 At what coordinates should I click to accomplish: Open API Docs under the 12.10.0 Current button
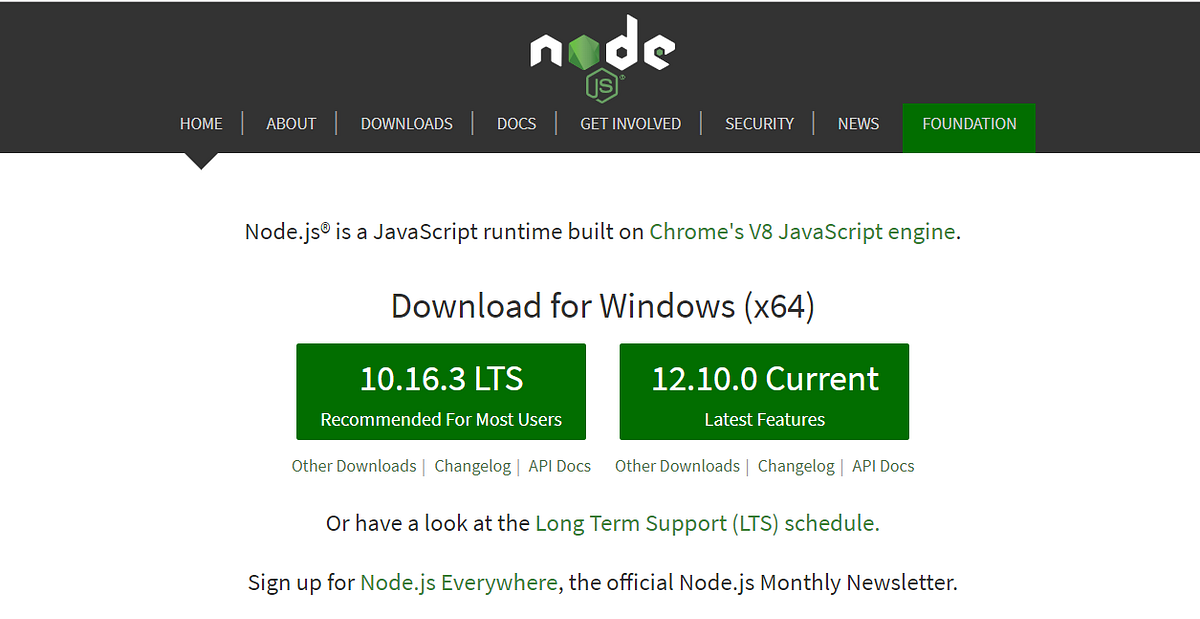click(883, 466)
